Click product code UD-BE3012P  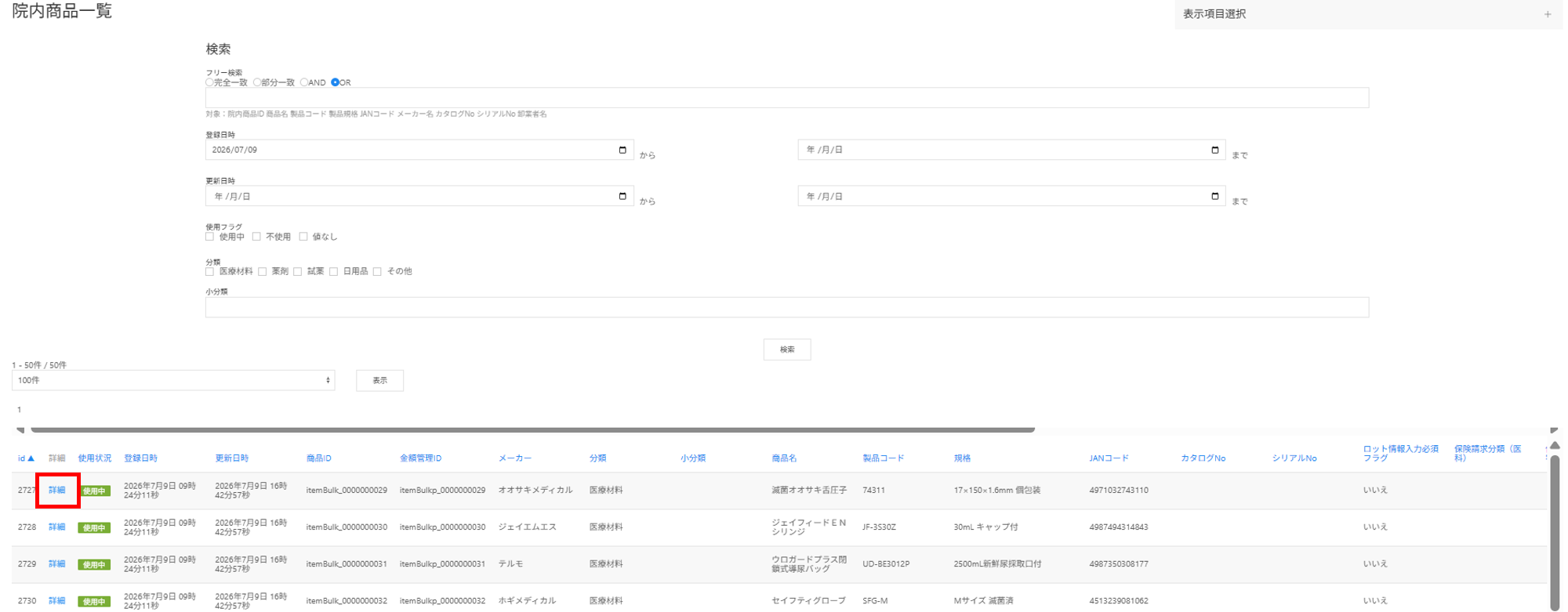click(886, 564)
